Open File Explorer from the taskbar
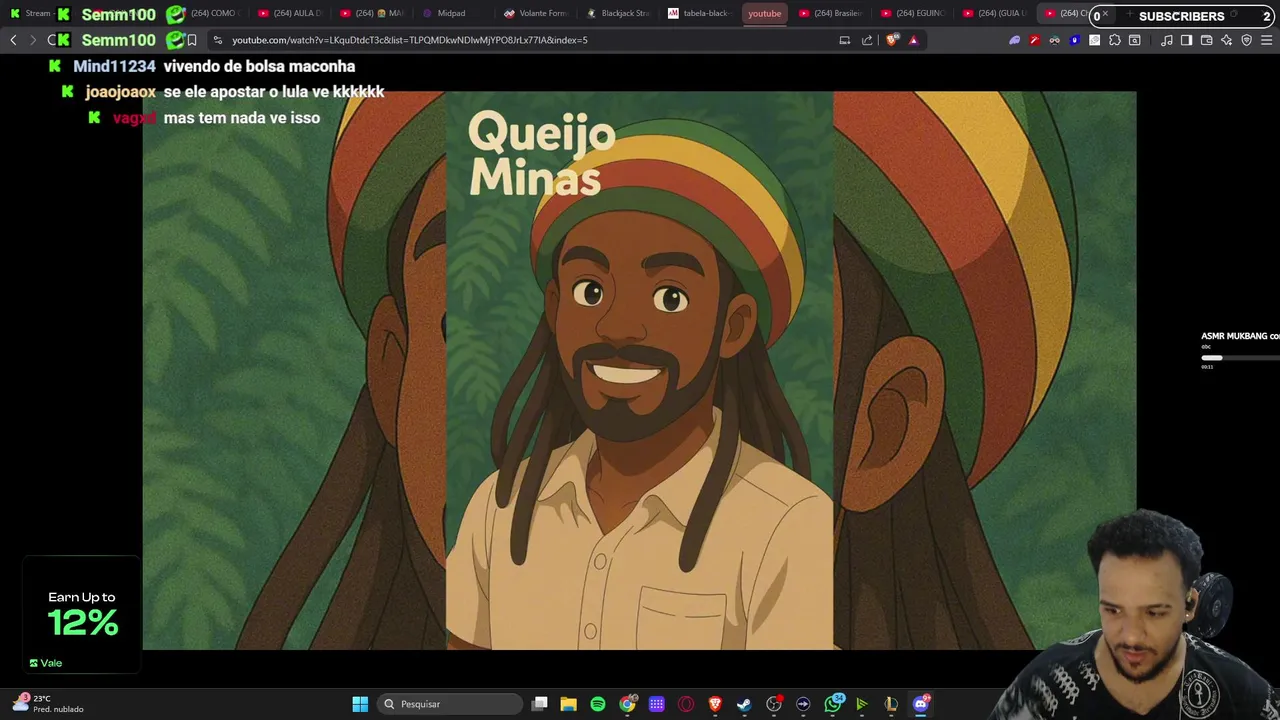The width and height of the screenshot is (1280, 720). point(569,704)
